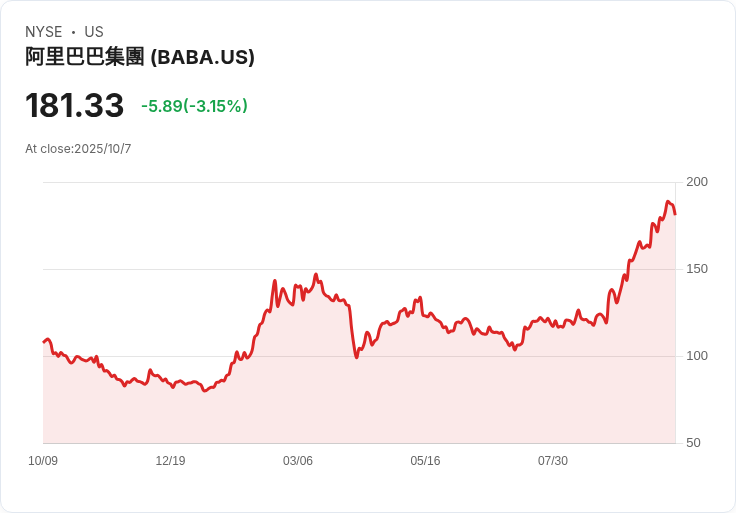Screen dimensions: 736x513
Task: Click the green -5.89(-3.15%) price change
Action: point(194,106)
